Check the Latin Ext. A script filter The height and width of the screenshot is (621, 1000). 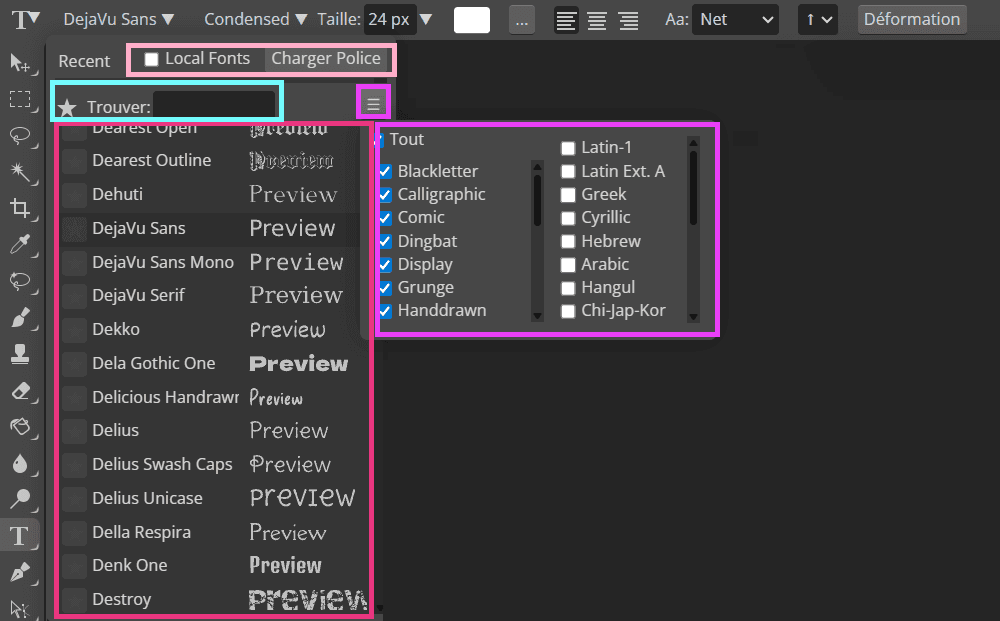[568, 172]
